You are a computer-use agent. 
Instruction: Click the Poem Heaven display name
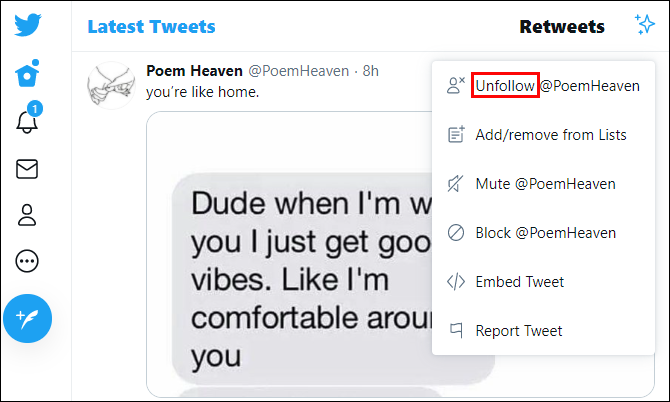(x=194, y=71)
